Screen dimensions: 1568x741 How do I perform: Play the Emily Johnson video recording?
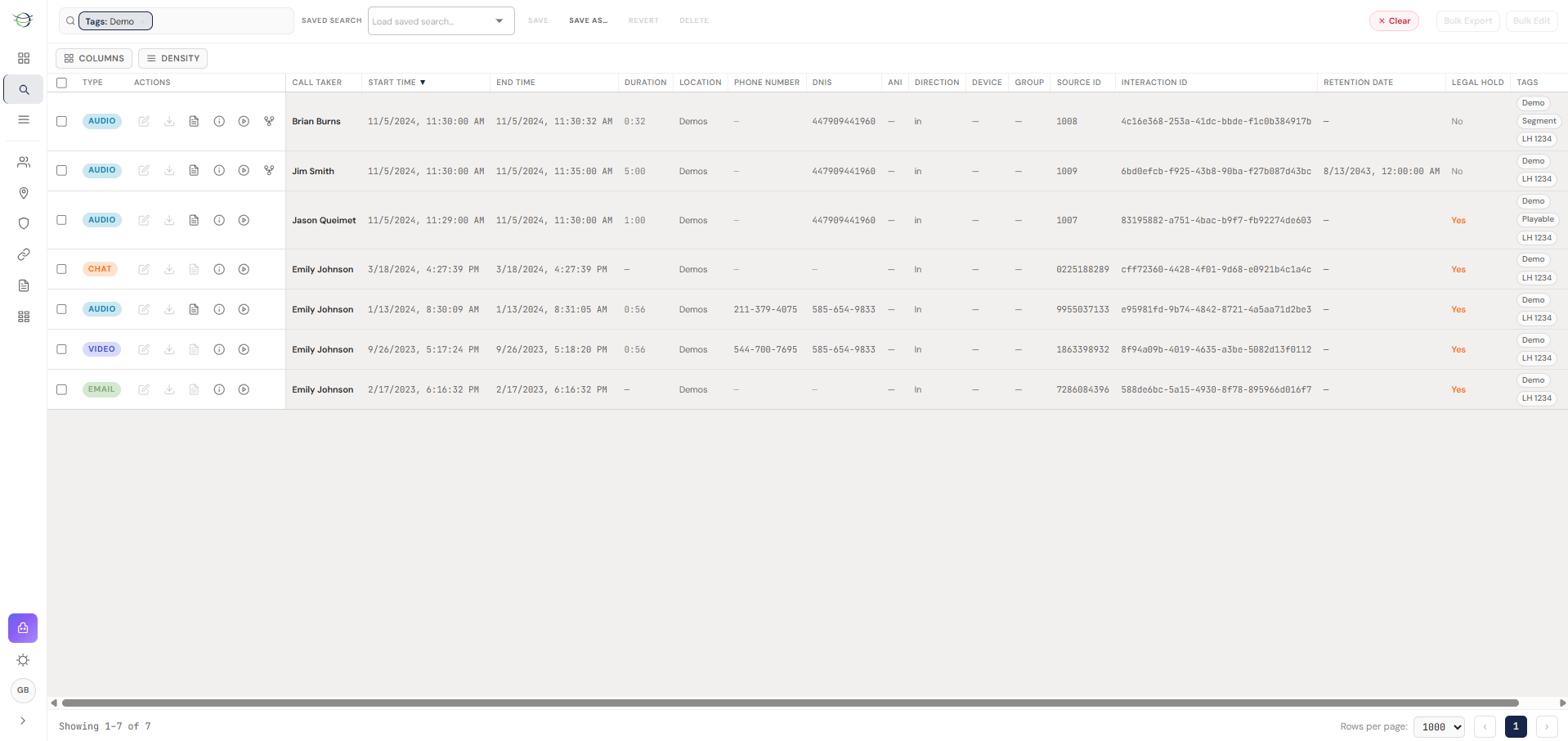click(x=244, y=349)
